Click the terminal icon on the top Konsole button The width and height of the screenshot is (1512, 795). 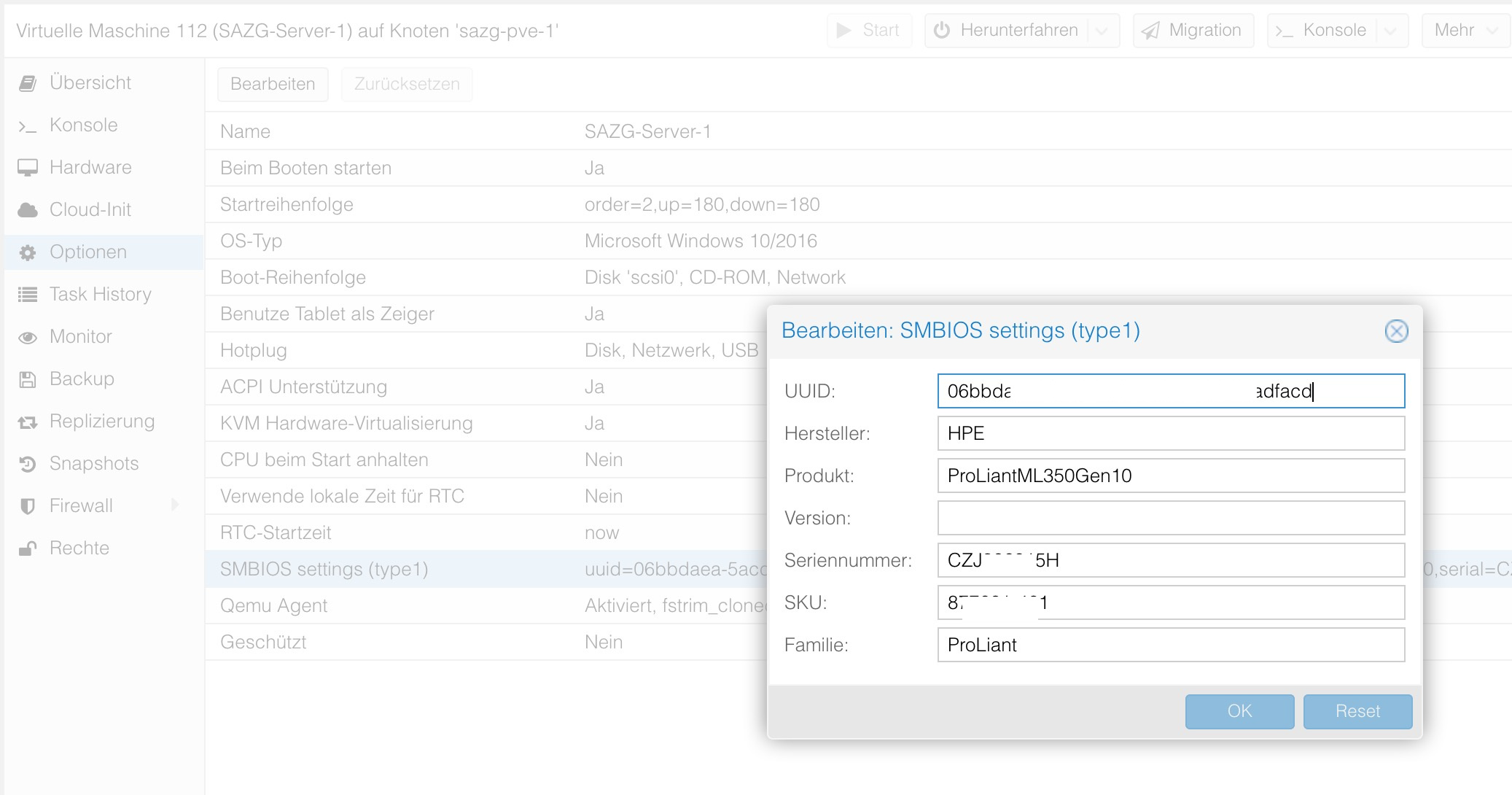(x=1285, y=31)
